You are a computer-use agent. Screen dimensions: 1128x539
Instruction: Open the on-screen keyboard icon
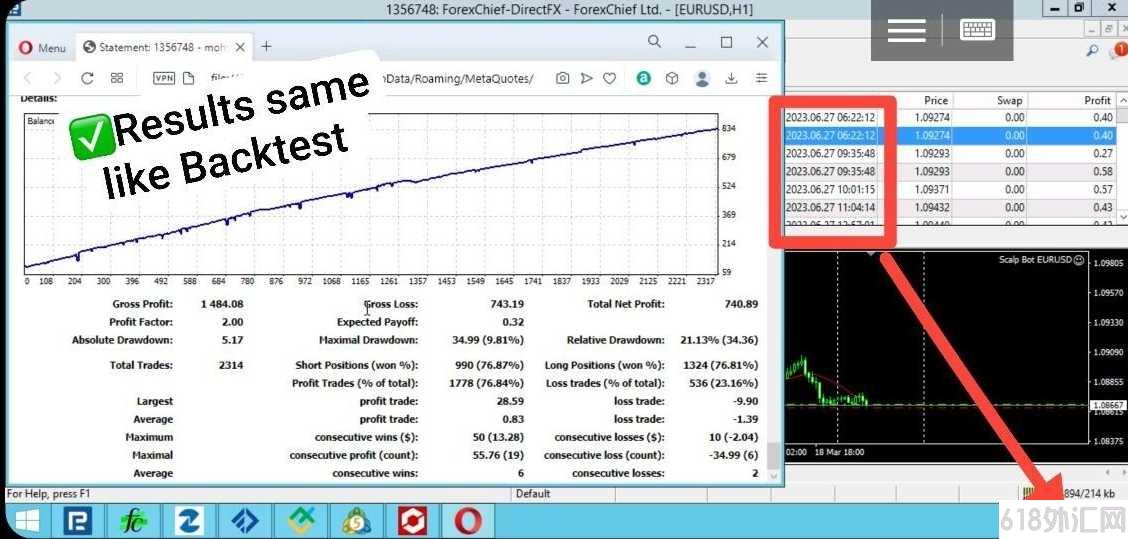tap(977, 30)
